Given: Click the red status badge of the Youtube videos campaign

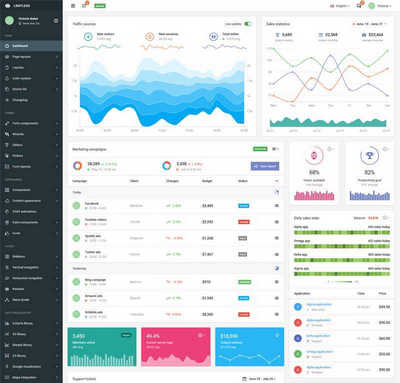Looking at the screenshot, I should click(x=244, y=222).
